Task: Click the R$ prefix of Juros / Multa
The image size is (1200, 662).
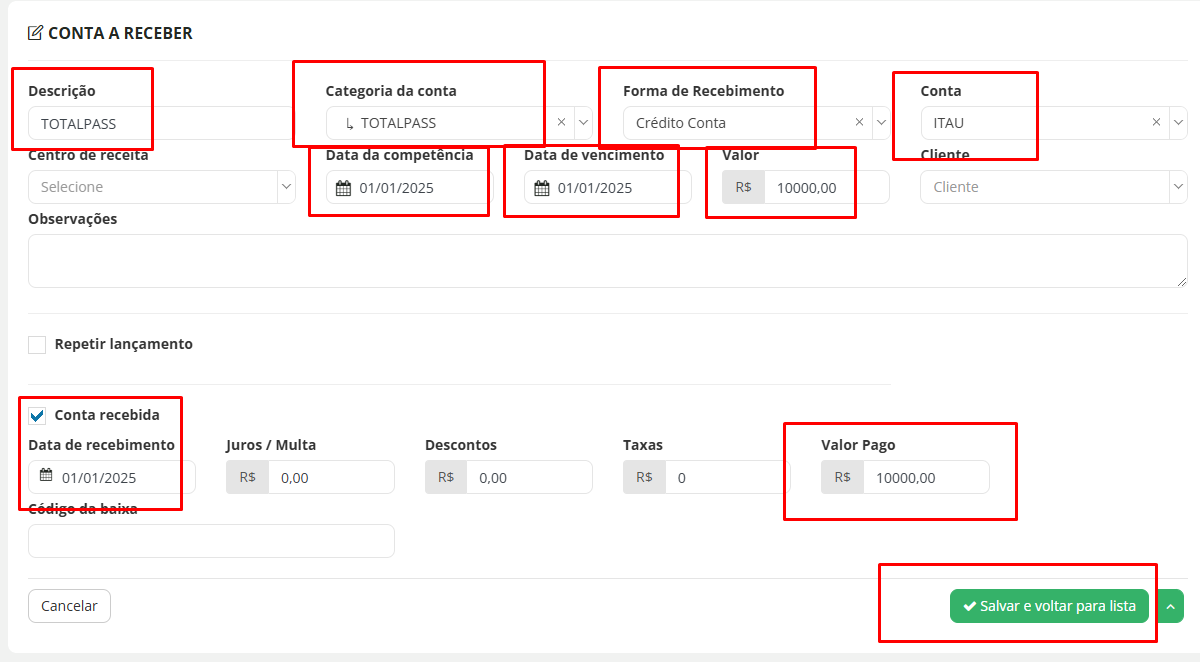Action: (x=247, y=477)
